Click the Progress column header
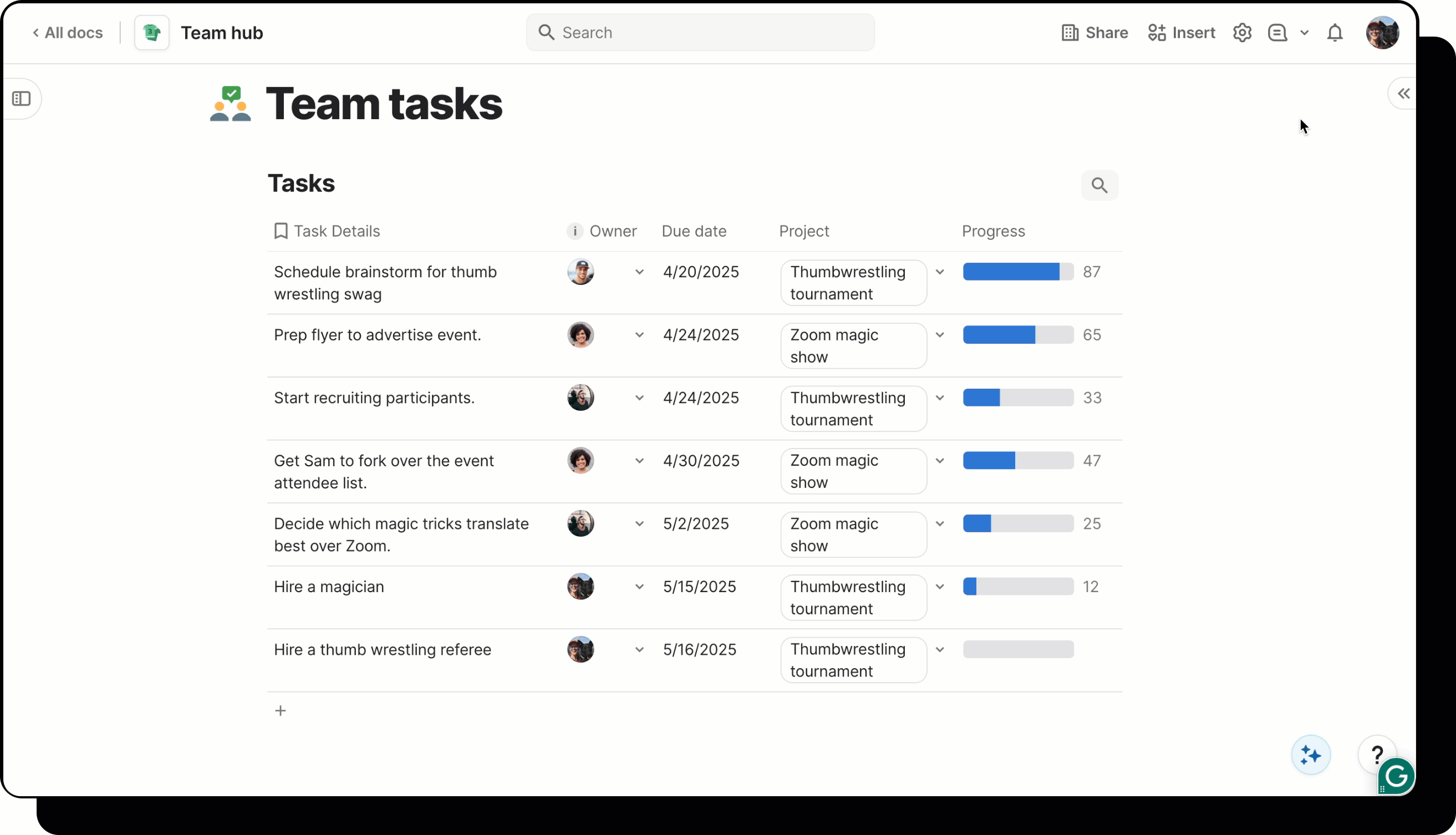The height and width of the screenshot is (835, 1456). (x=993, y=231)
